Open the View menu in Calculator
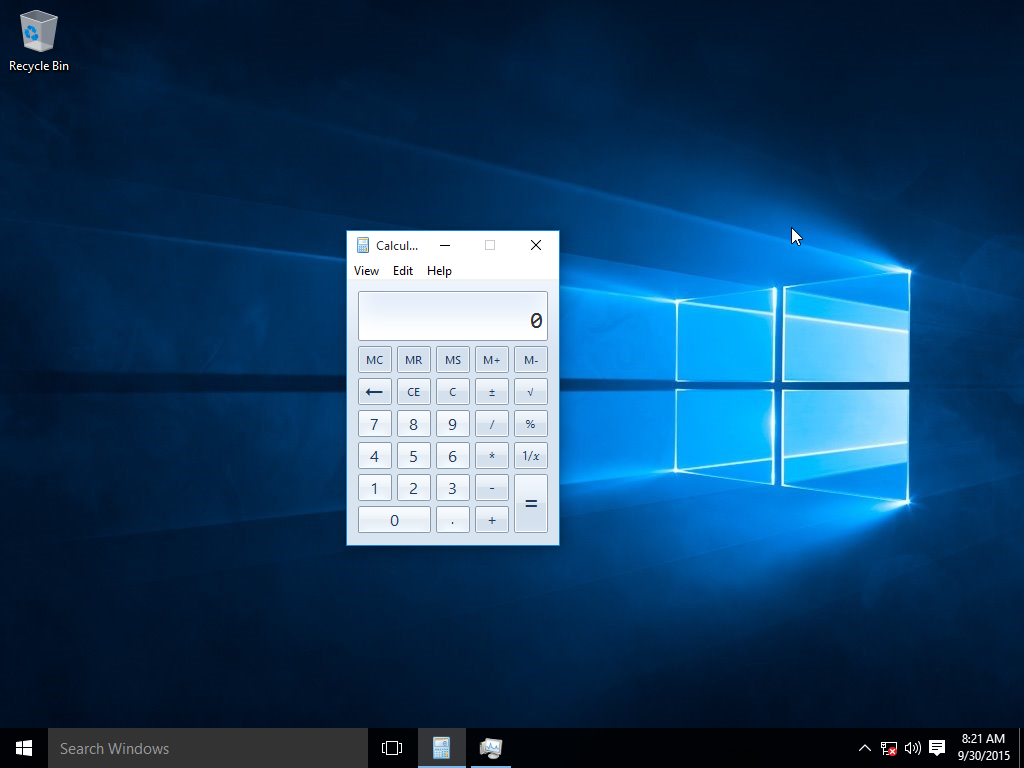This screenshot has height=768, width=1024. pos(366,271)
